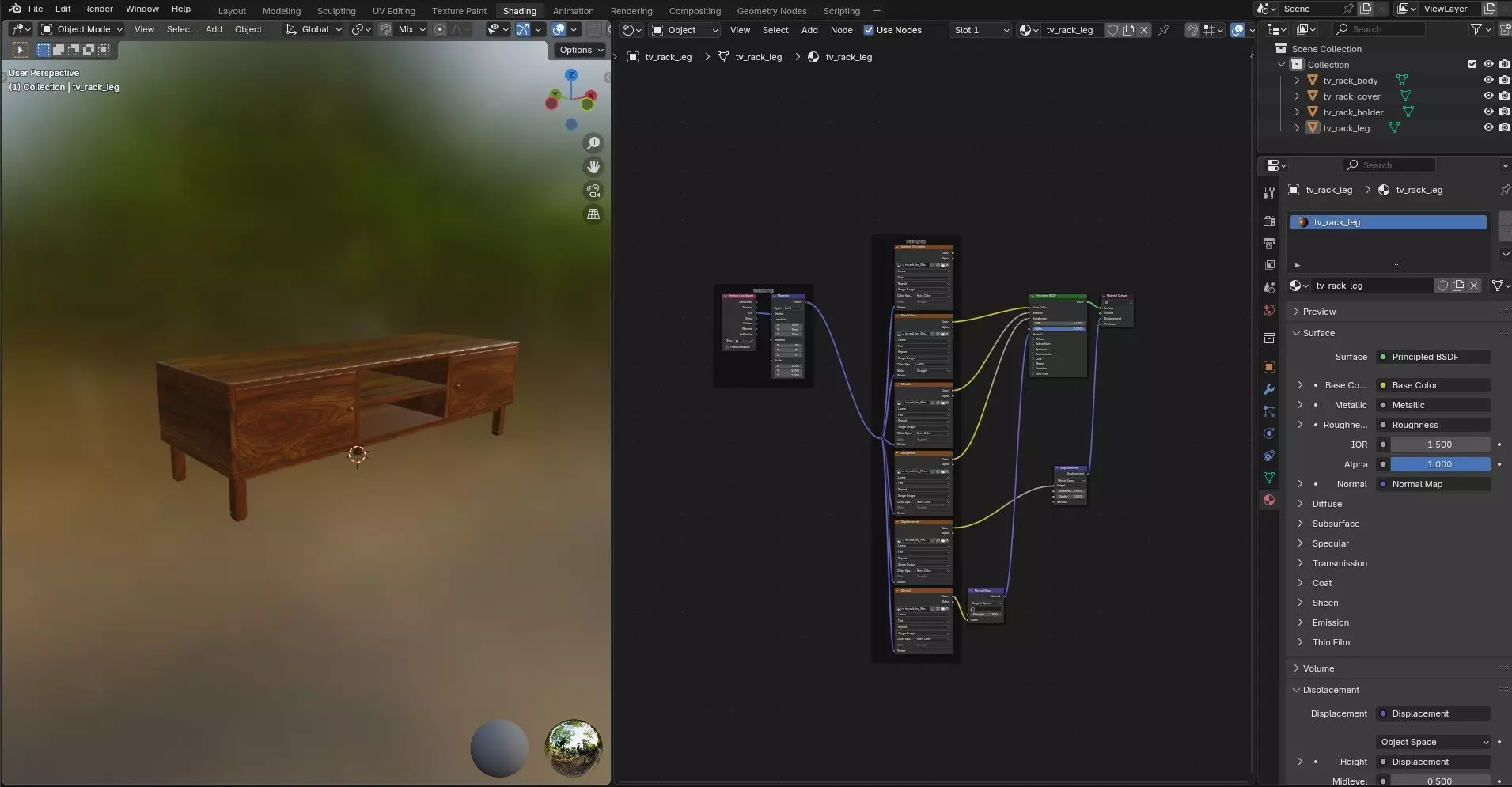Screen dimensions: 1512x787
Task: Expand the Subsurface section
Action: pos(1336,524)
